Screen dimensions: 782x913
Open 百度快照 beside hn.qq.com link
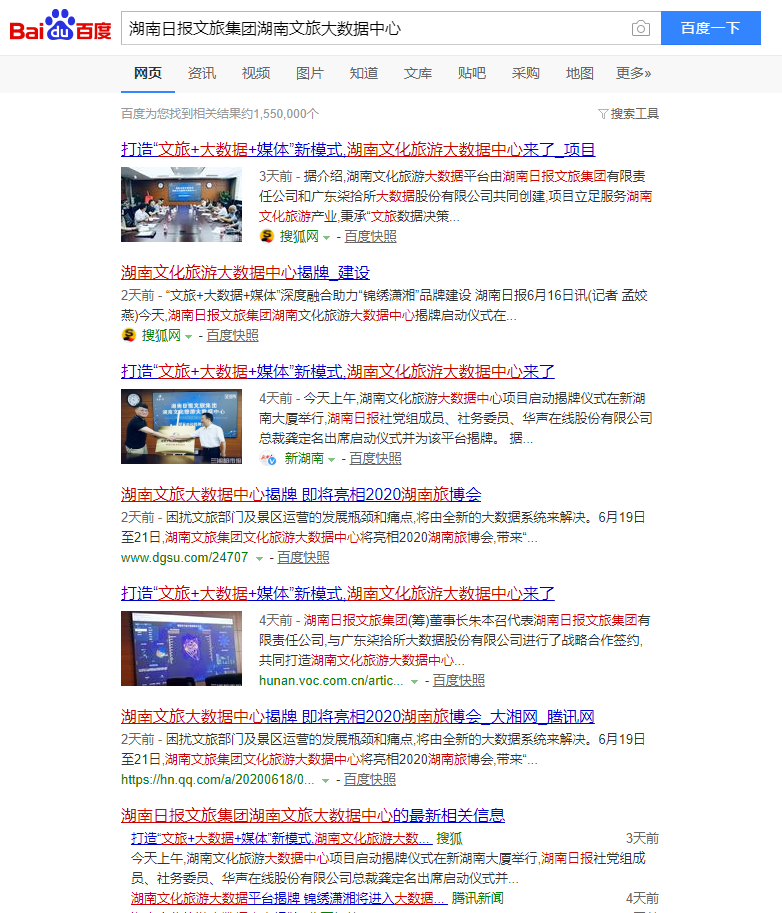pyautogui.click(x=369, y=779)
